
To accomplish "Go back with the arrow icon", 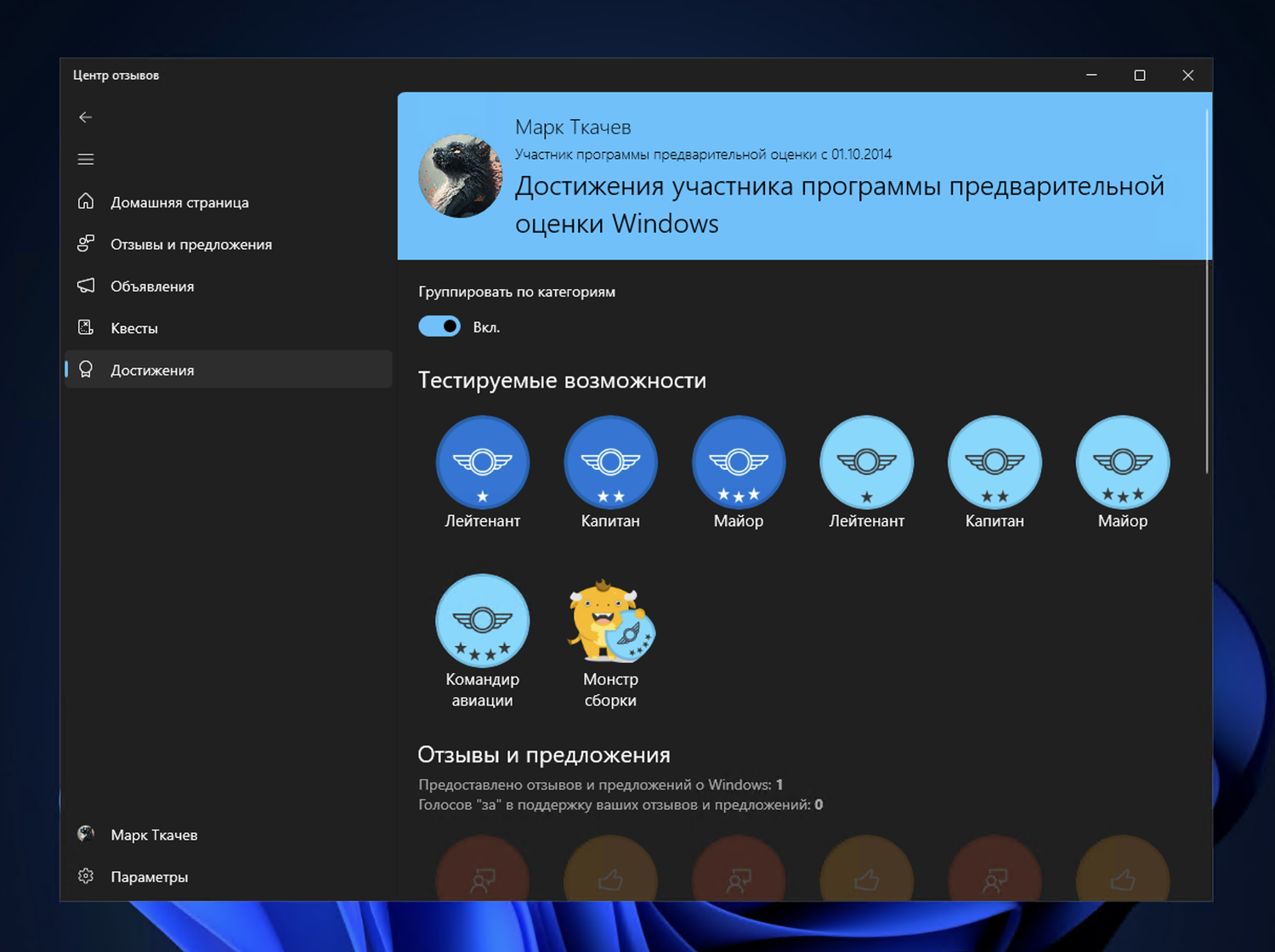I will coord(85,117).
